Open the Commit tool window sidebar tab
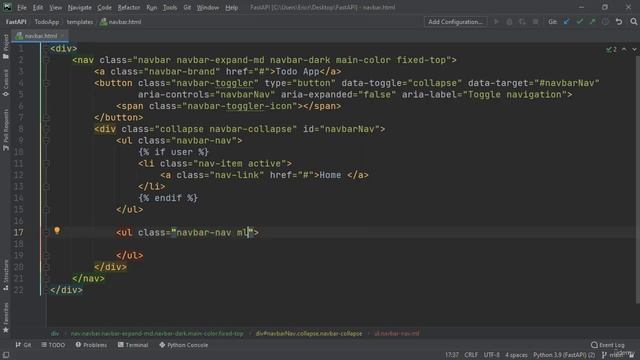640x360 pixels. pos(6,82)
